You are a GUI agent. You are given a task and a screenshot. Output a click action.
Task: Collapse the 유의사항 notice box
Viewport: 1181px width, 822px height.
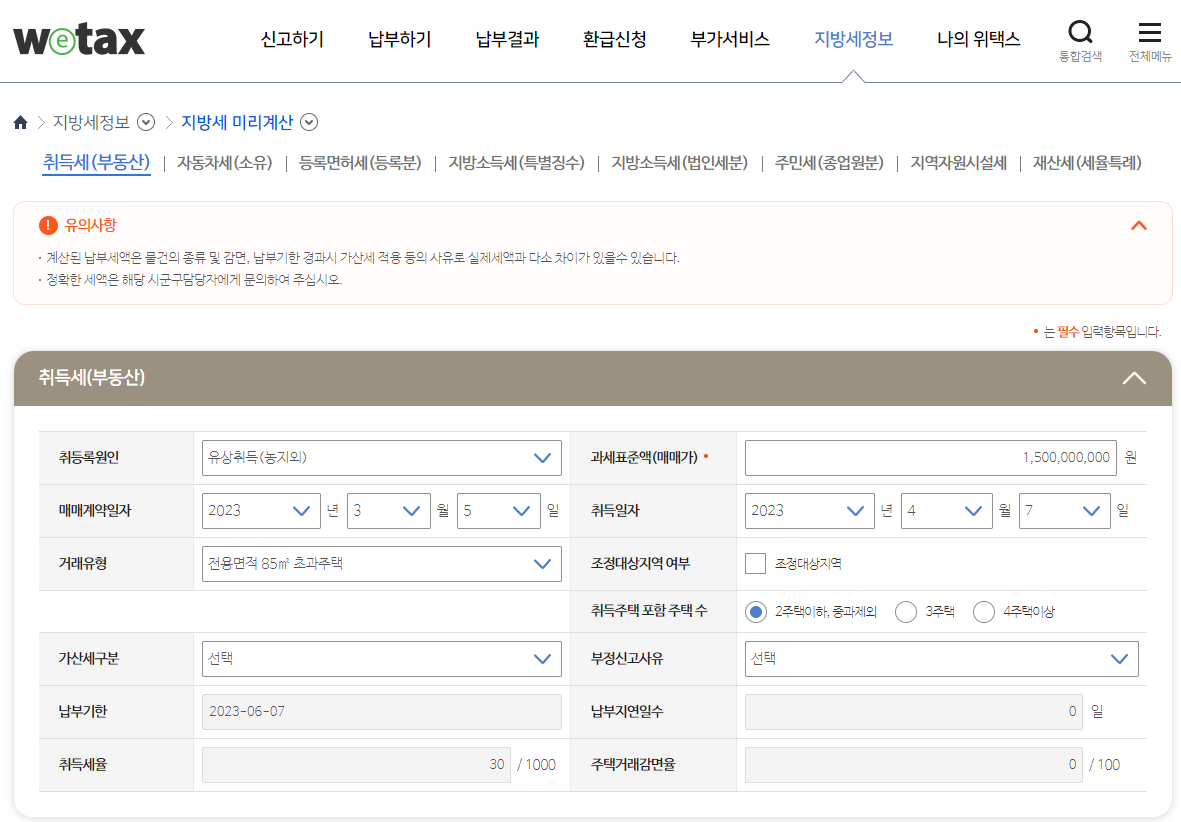pos(1139,225)
